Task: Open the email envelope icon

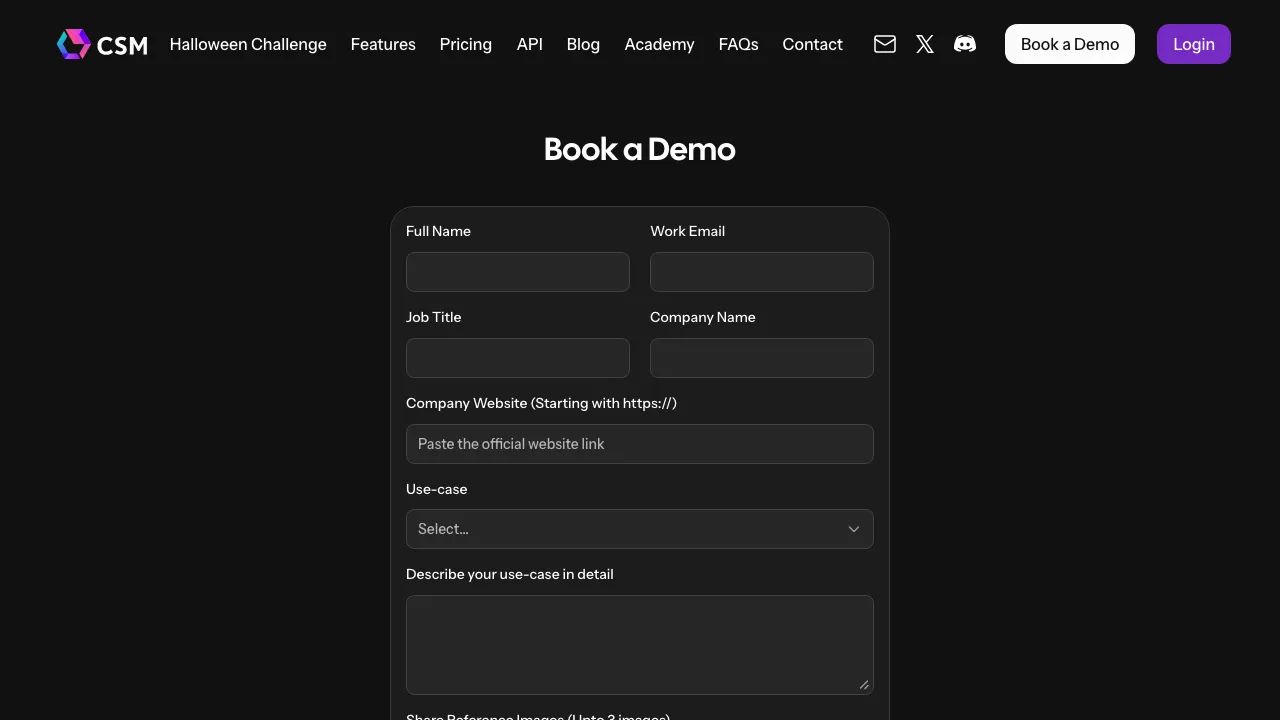Action: point(884,44)
